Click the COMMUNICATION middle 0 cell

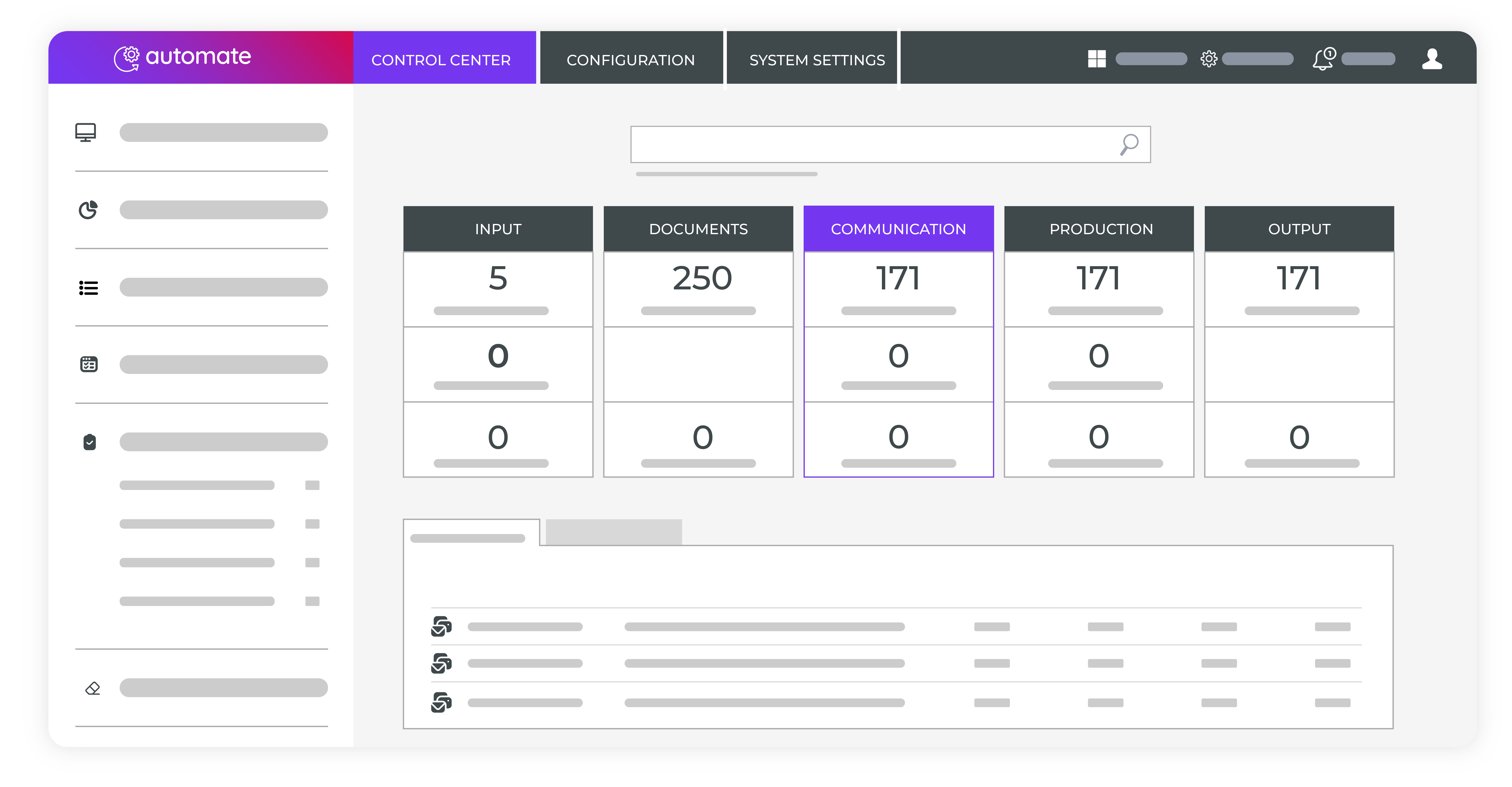(899, 364)
